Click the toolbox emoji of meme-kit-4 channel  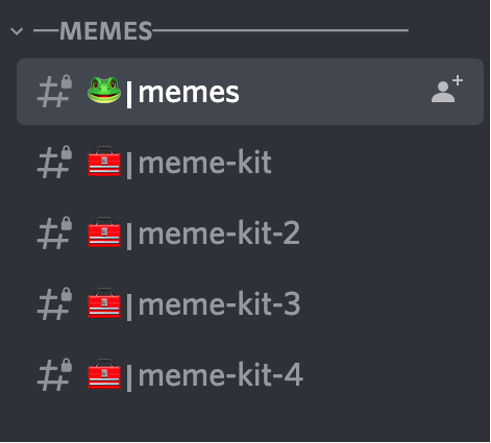(x=104, y=374)
